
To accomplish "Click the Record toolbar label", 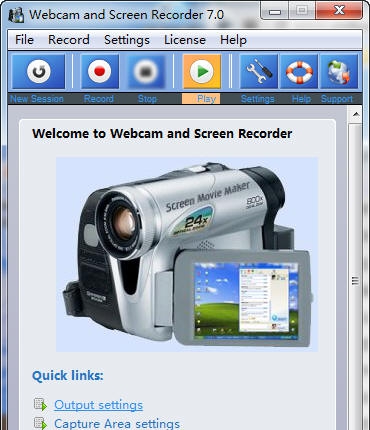I will 99,99.
